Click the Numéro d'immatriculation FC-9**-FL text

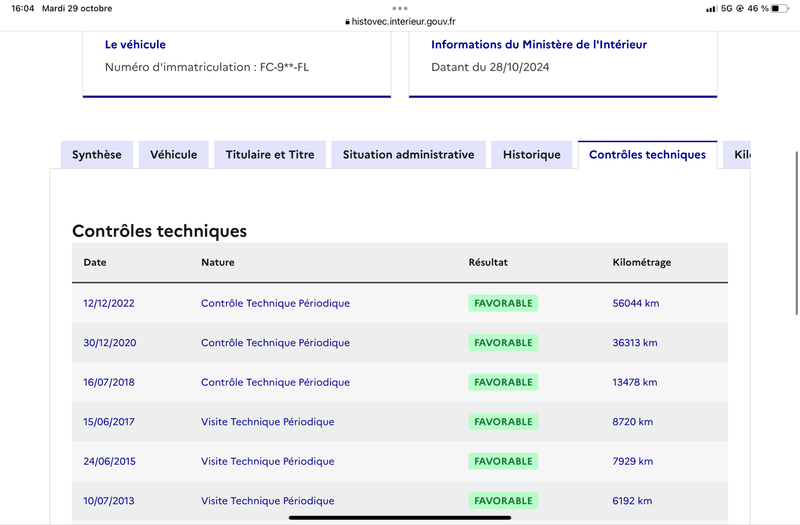click(207, 67)
